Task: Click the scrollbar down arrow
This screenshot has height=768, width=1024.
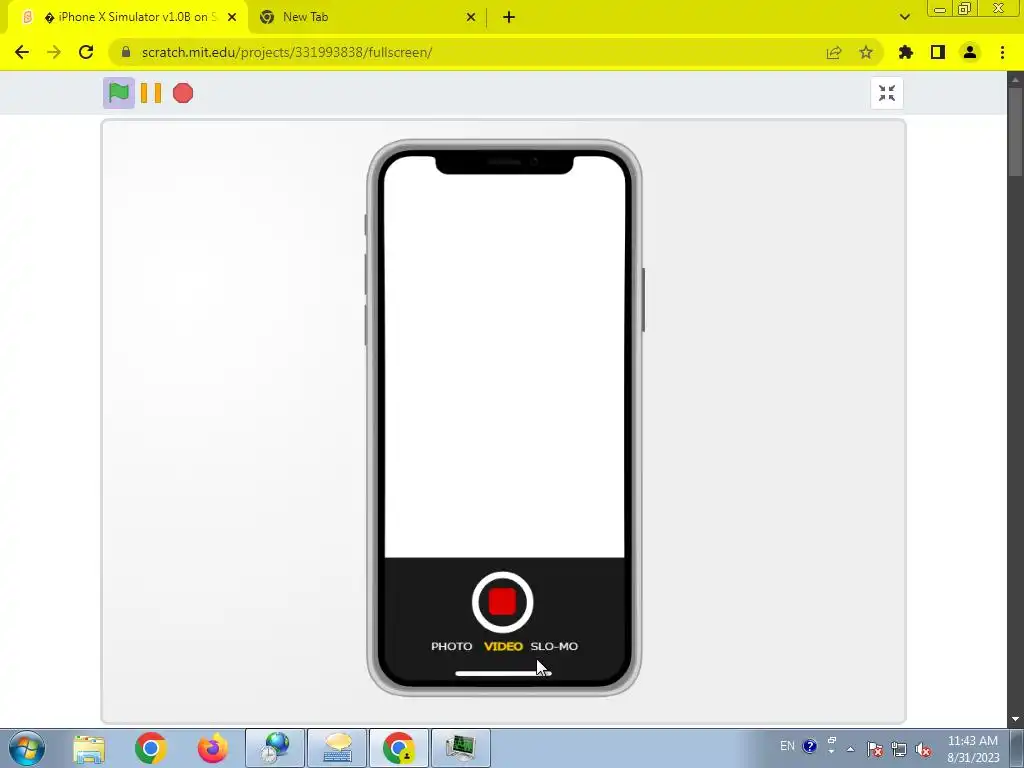Action: coord(1015,719)
